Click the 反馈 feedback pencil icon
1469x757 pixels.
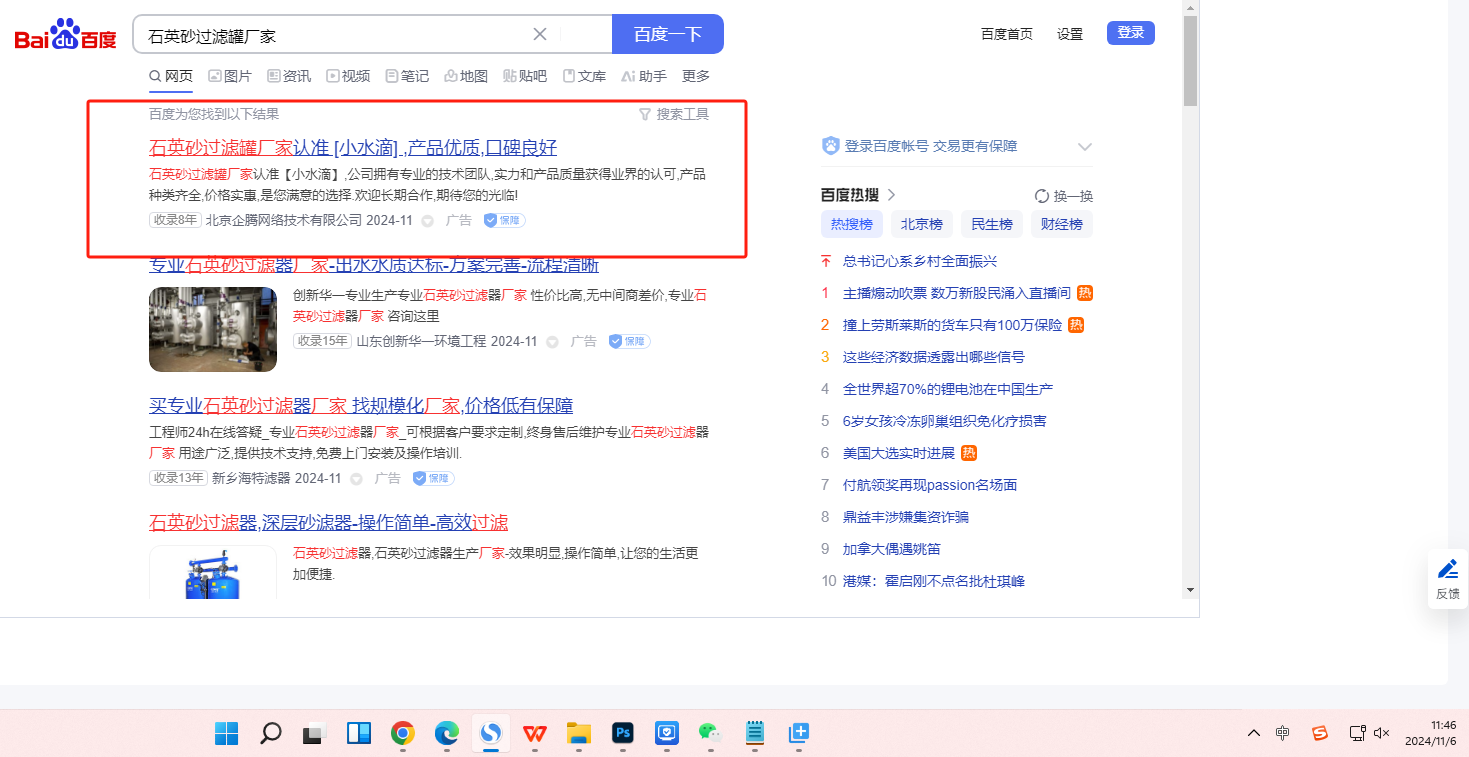pyautogui.click(x=1447, y=570)
